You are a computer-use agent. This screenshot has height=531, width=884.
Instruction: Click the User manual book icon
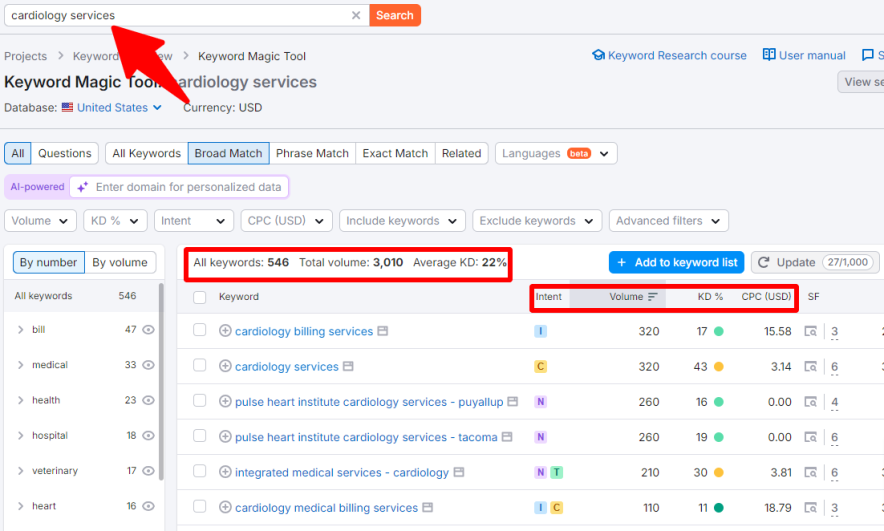coord(769,54)
